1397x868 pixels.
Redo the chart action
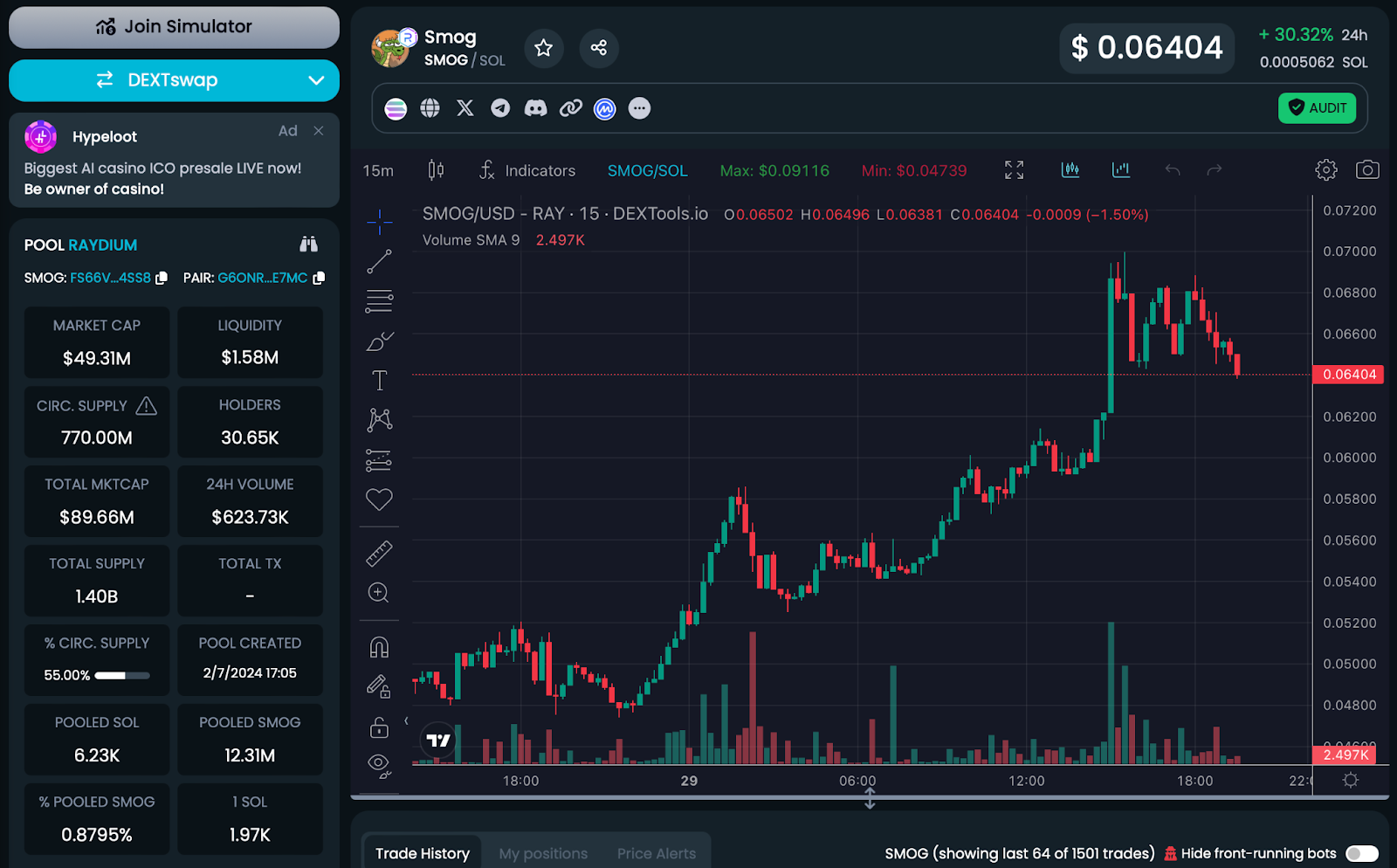1215,170
